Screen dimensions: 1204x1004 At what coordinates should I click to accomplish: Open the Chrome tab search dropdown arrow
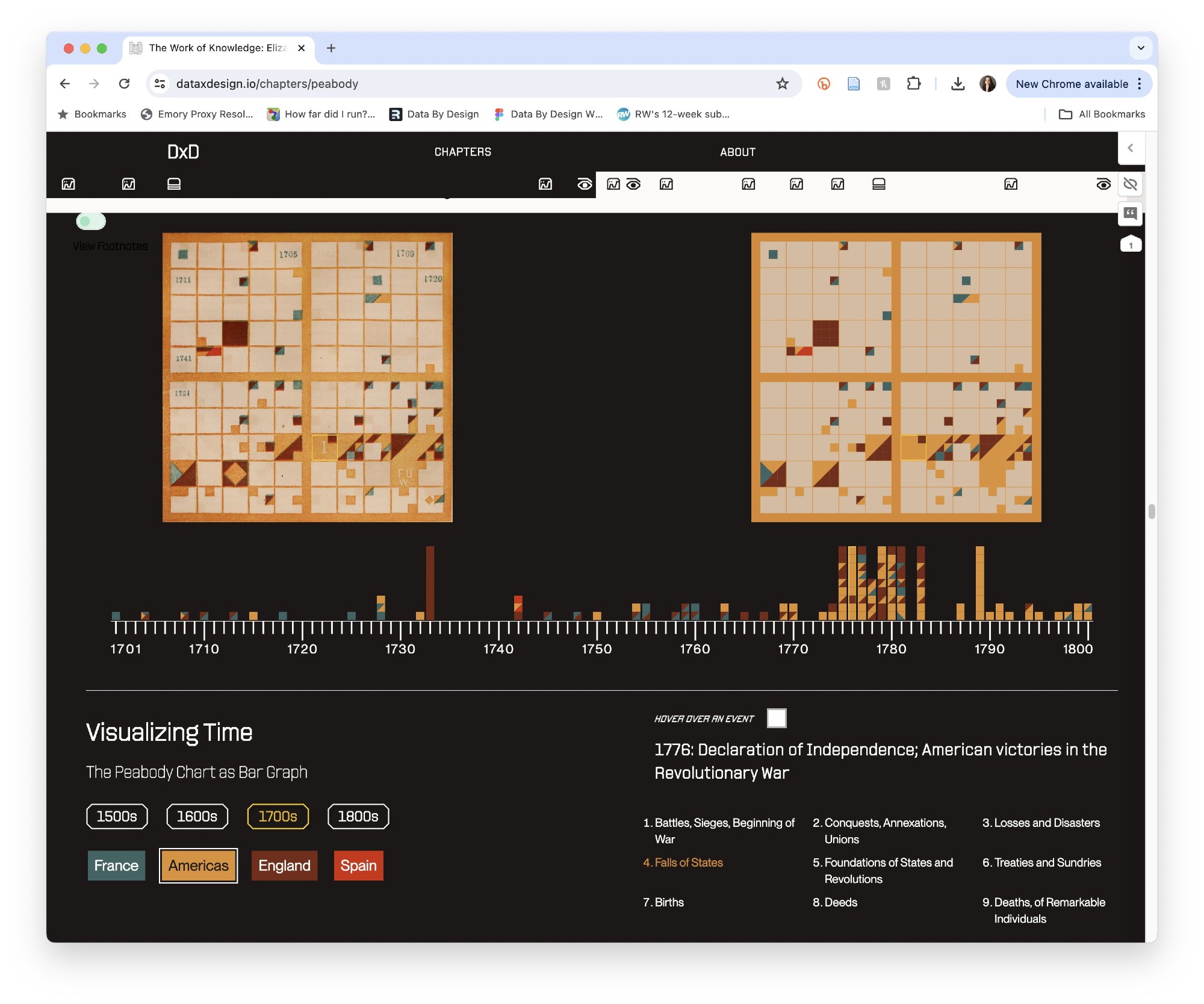pyautogui.click(x=1140, y=48)
